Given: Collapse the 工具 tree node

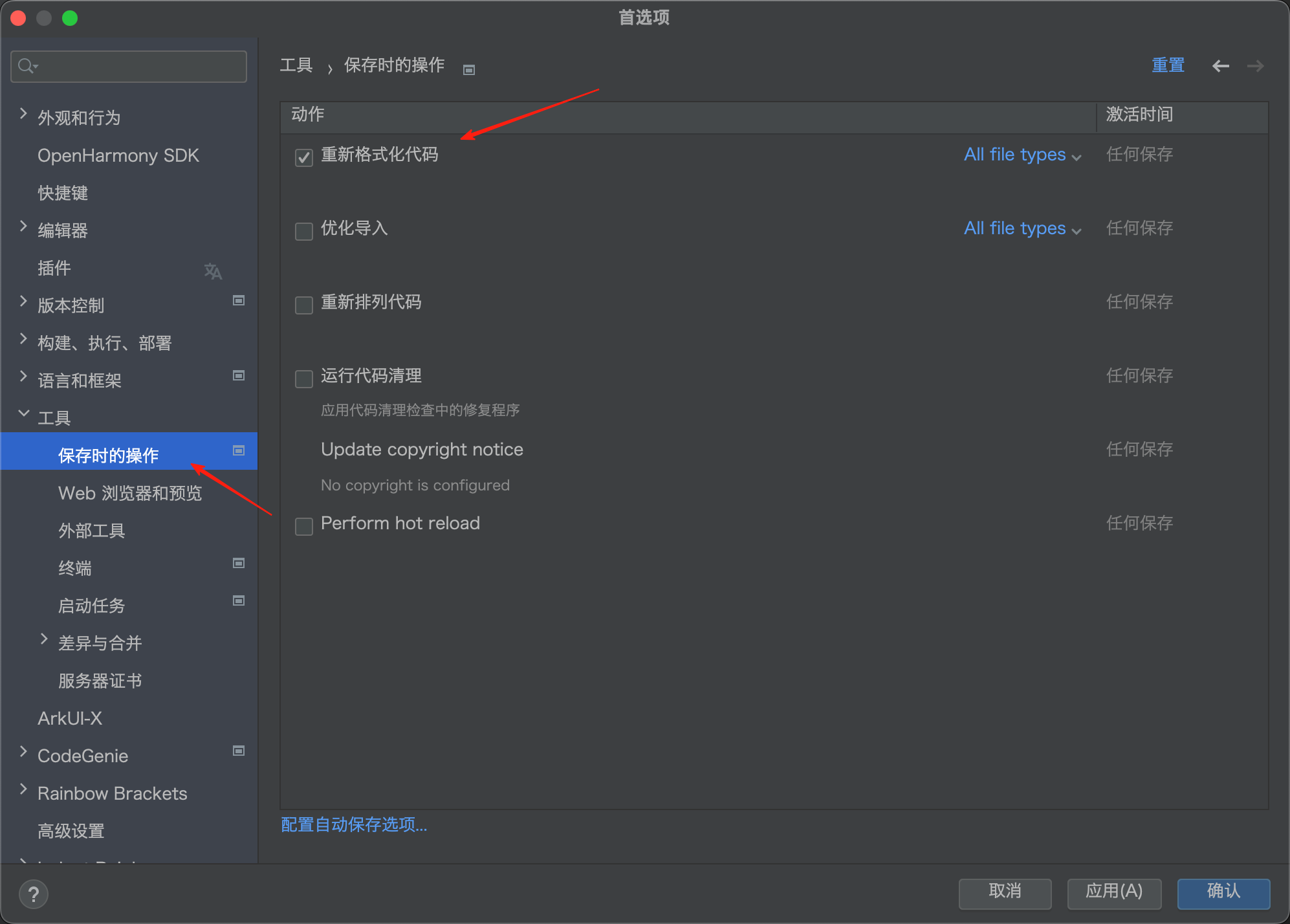Looking at the screenshot, I should tap(23, 413).
